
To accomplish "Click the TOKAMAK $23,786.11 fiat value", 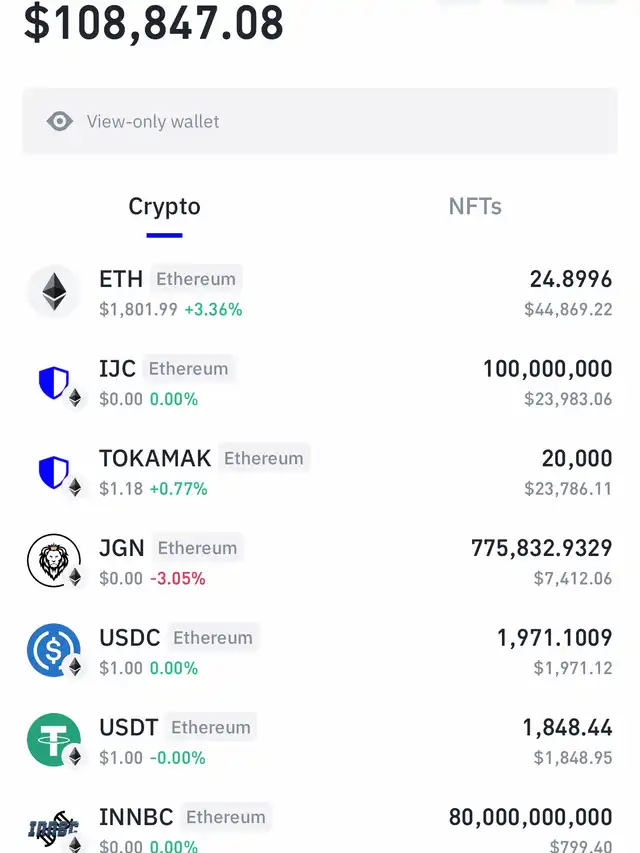I will (x=568, y=489).
